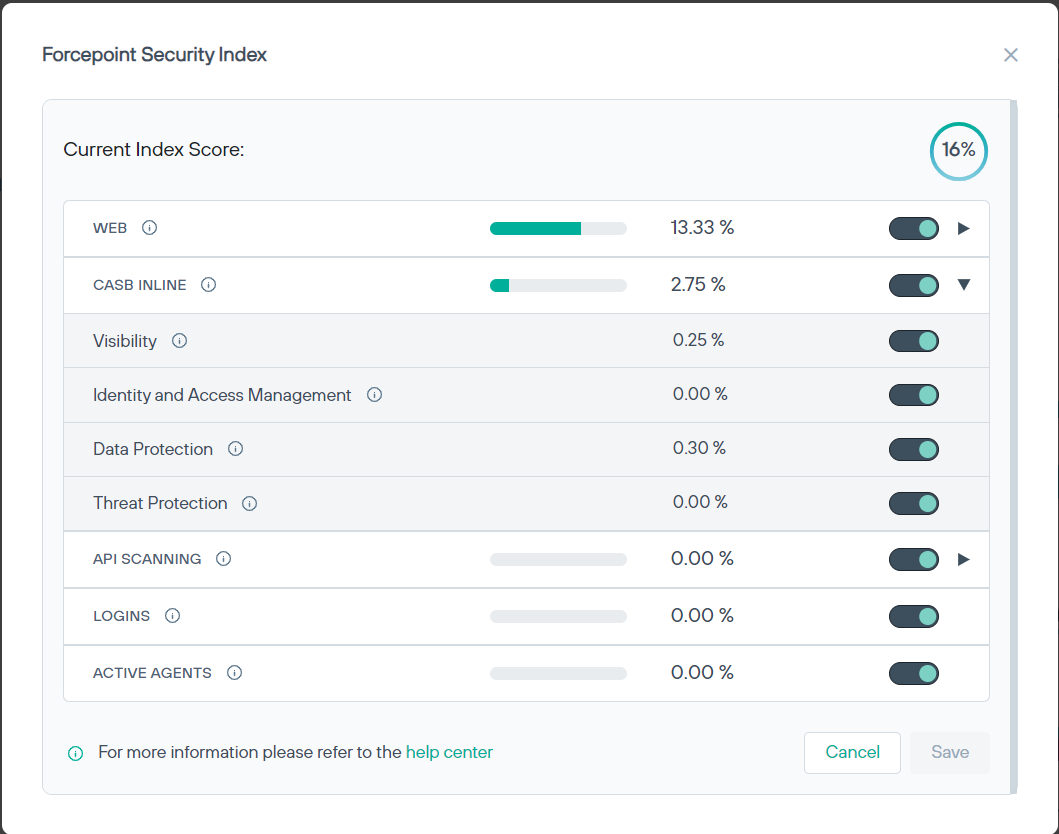Disable the WEB toggle switch

(914, 228)
